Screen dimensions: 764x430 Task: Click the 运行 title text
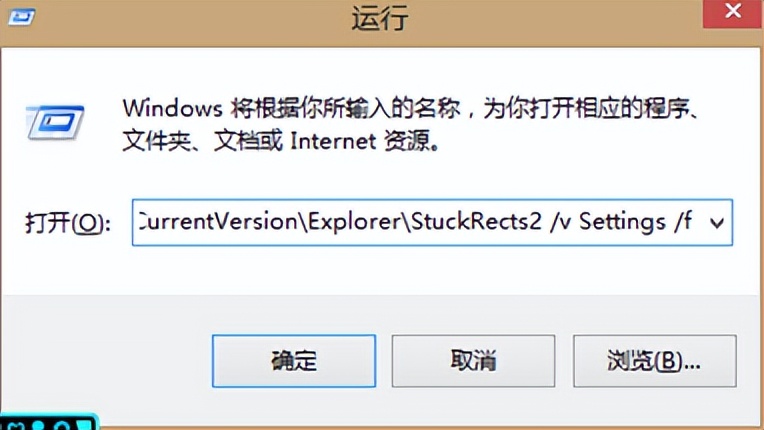pyautogui.click(x=380, y=19)
